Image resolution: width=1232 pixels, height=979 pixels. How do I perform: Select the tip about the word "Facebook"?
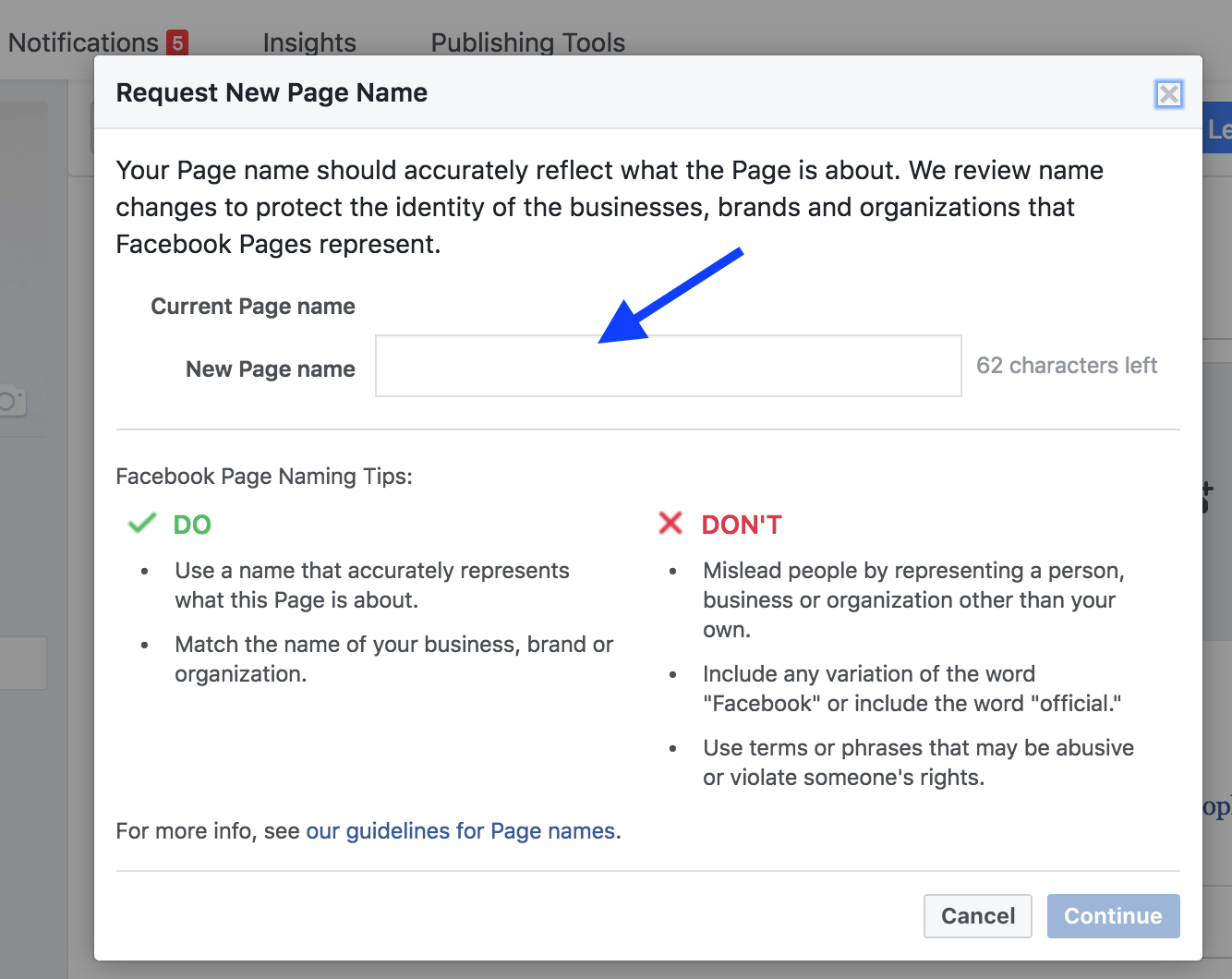pyautogui.click(x=912, y=689)
